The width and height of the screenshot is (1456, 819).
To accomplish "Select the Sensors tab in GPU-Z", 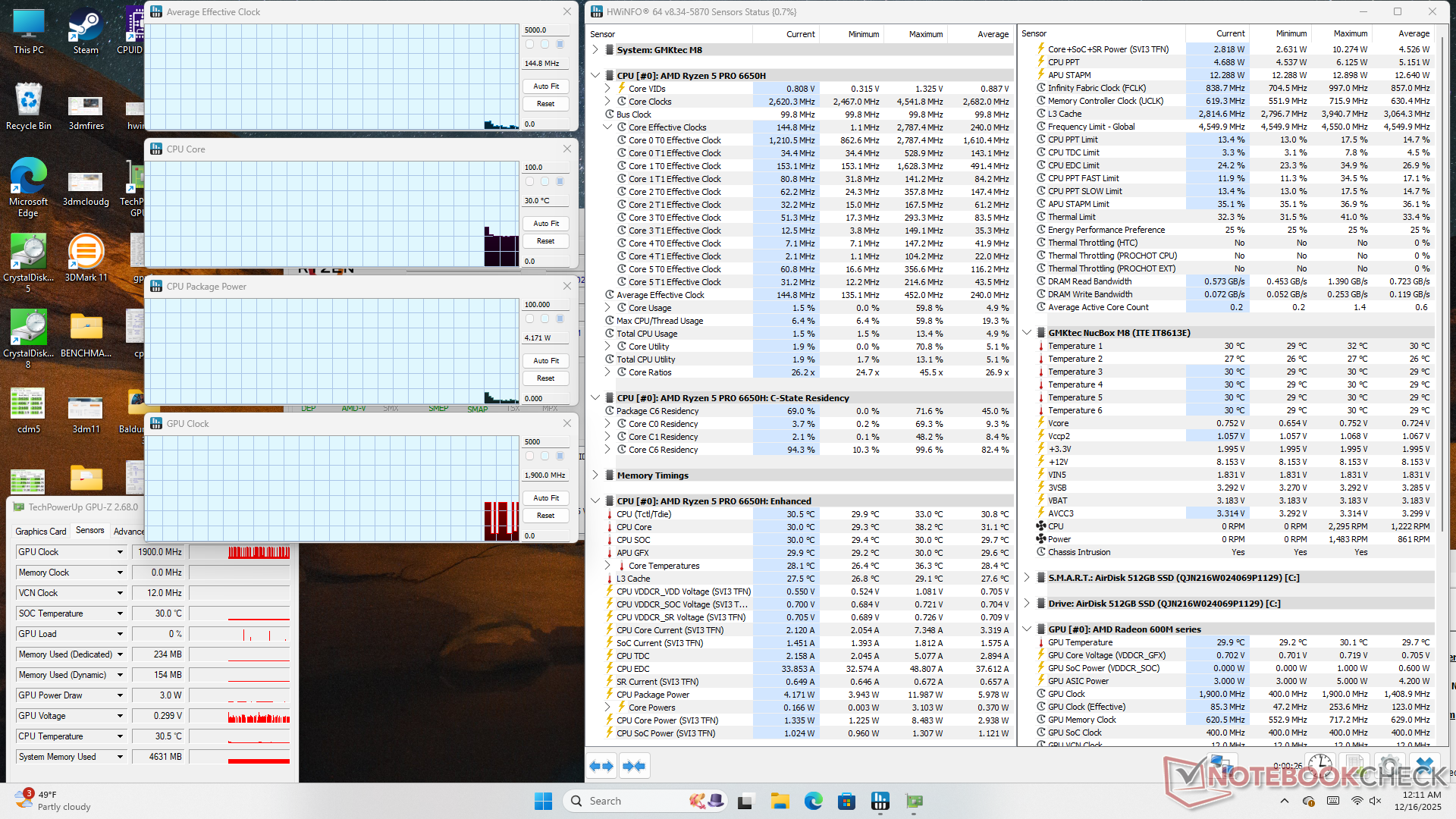I will coord(90,530).
